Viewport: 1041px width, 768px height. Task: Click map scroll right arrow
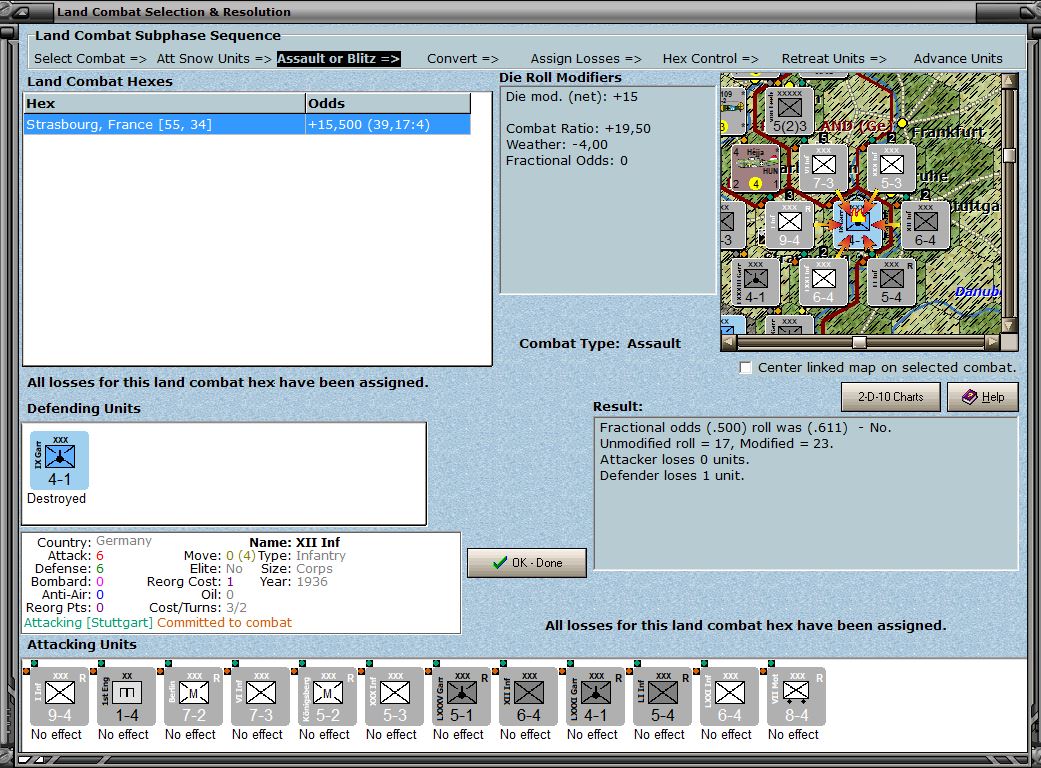[992, 343]
